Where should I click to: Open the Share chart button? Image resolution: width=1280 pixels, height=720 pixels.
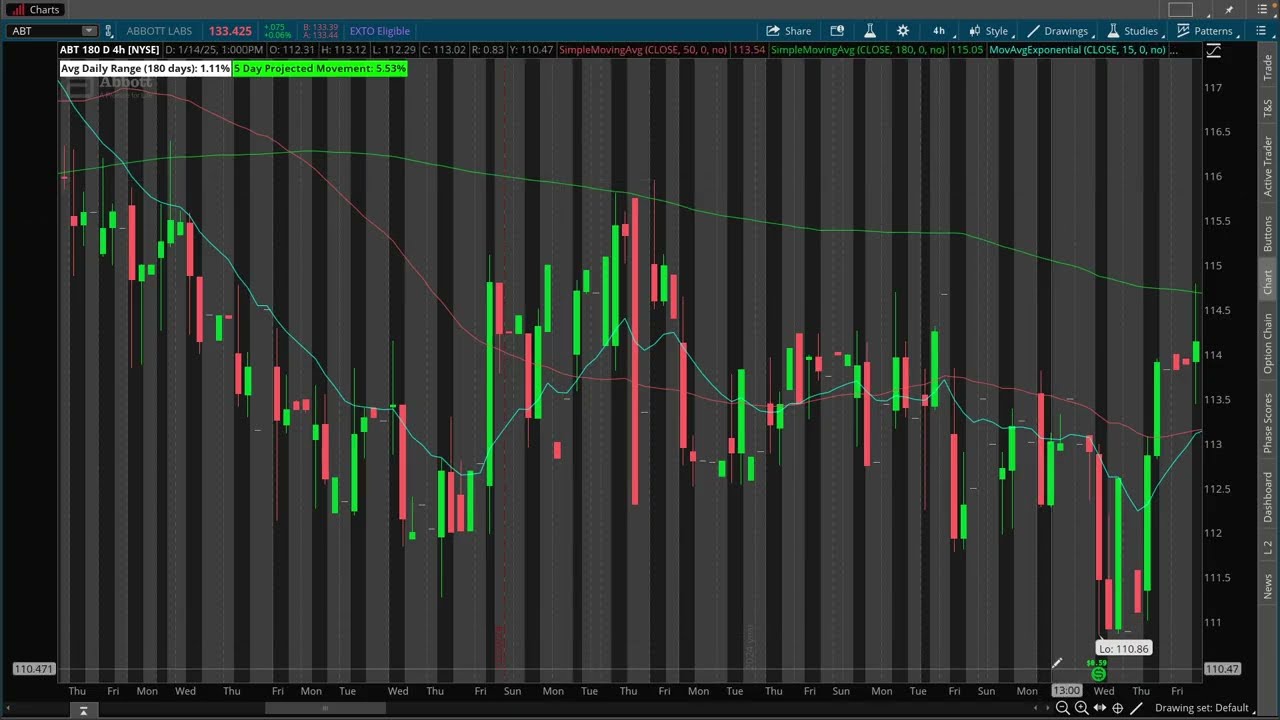(x=788, y=31)
